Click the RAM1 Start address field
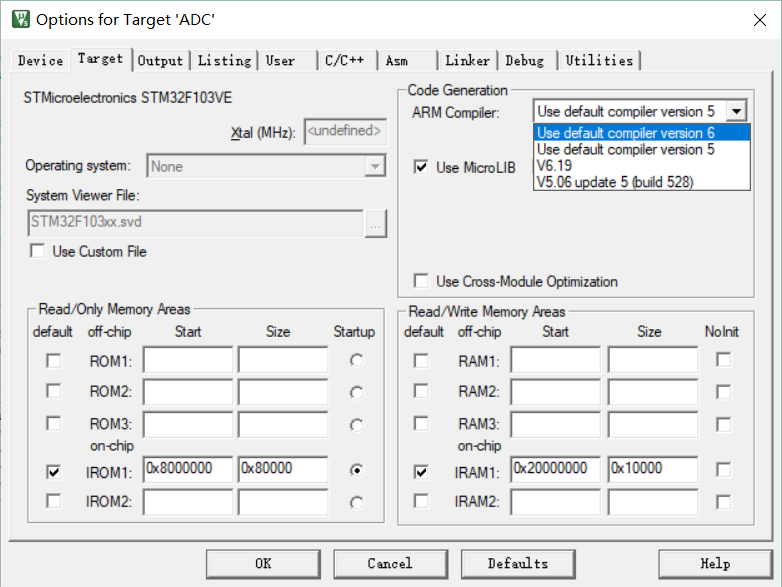This screenshot has height=587, width=782. click(556, 360)
